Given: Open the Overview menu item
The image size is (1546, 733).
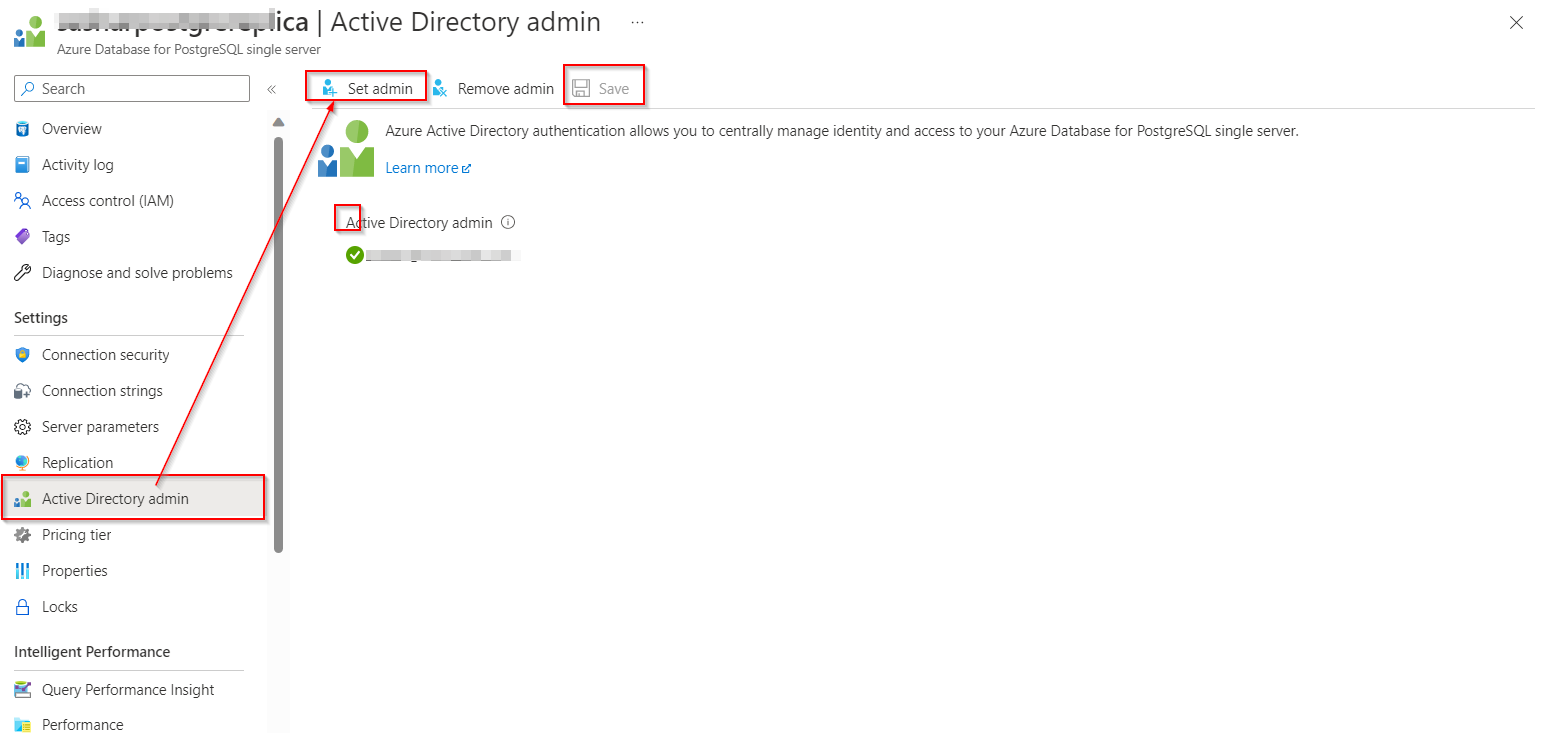Looking at the screenshot, I should (72, 129).
